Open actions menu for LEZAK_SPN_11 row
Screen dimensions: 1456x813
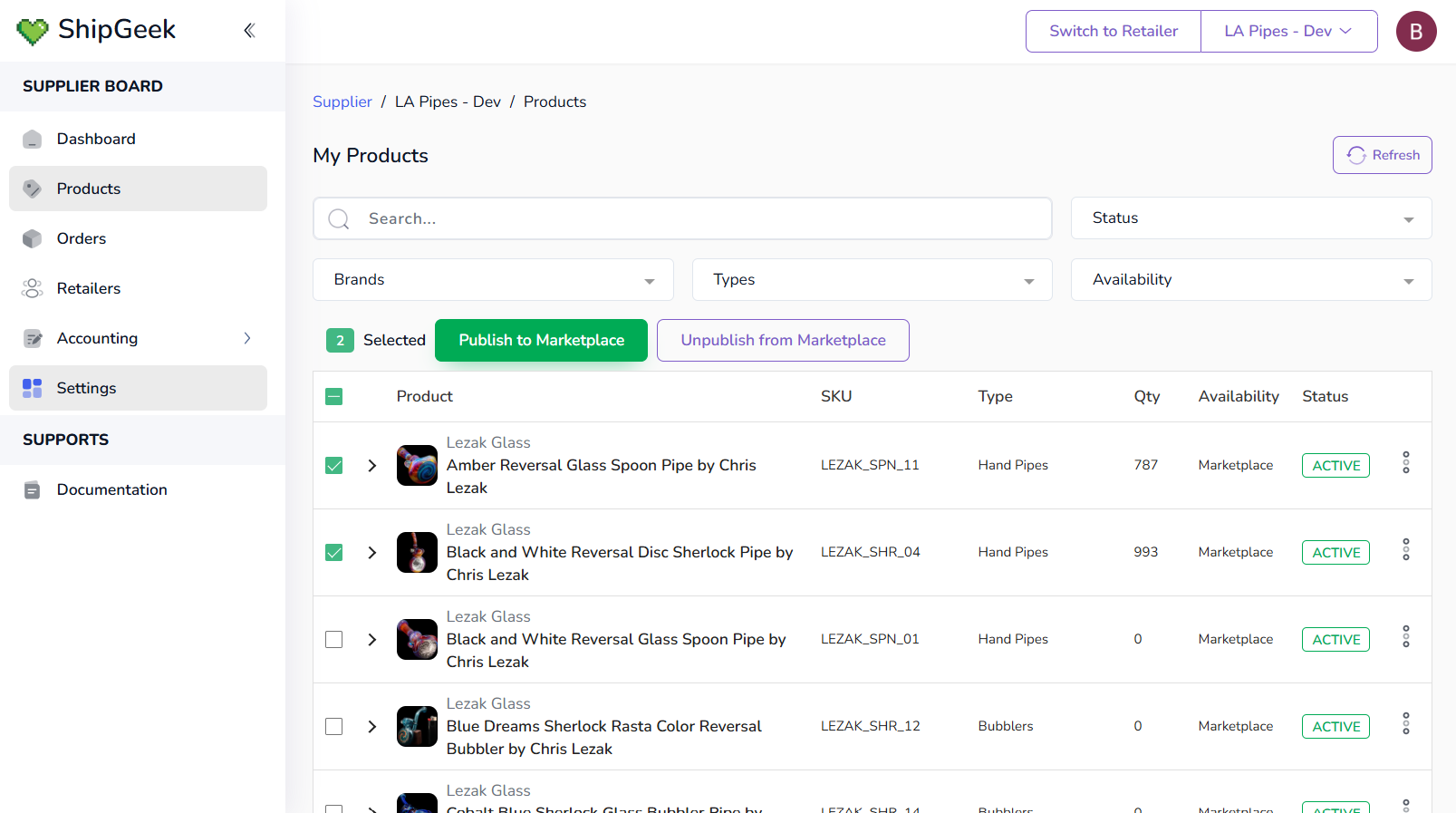[x=1406, y=462]
